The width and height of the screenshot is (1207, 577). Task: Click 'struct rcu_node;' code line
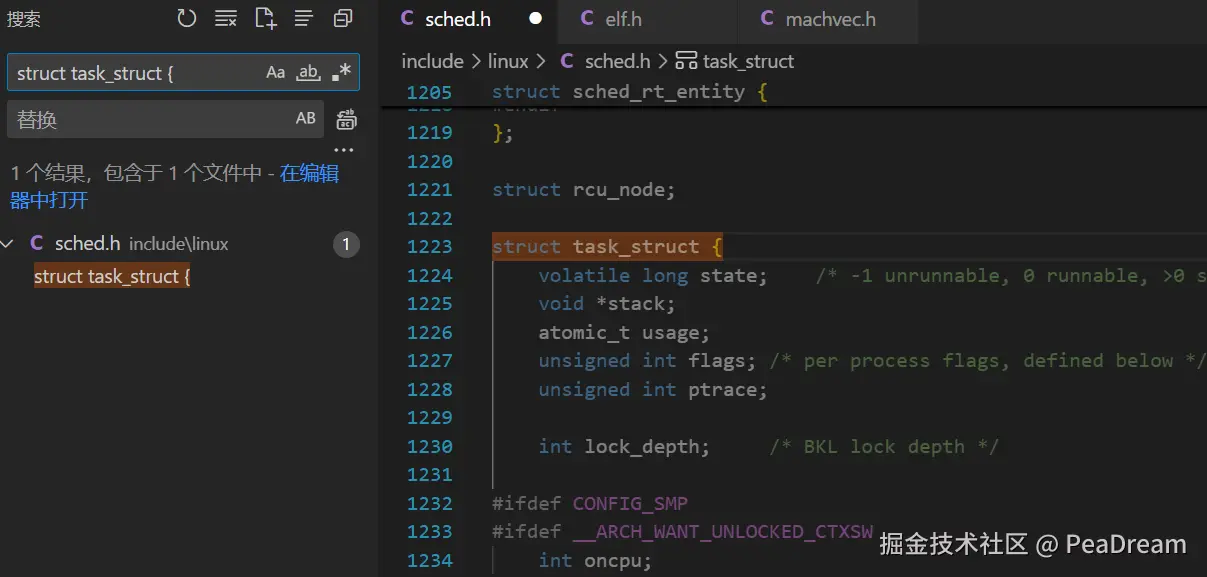point(584,190)
